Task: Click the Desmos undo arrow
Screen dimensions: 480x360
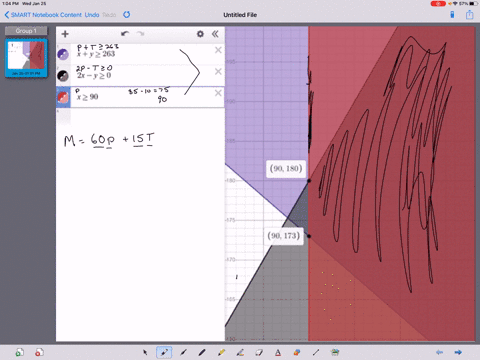Action: pyautogui.click(x=125, y=34)
